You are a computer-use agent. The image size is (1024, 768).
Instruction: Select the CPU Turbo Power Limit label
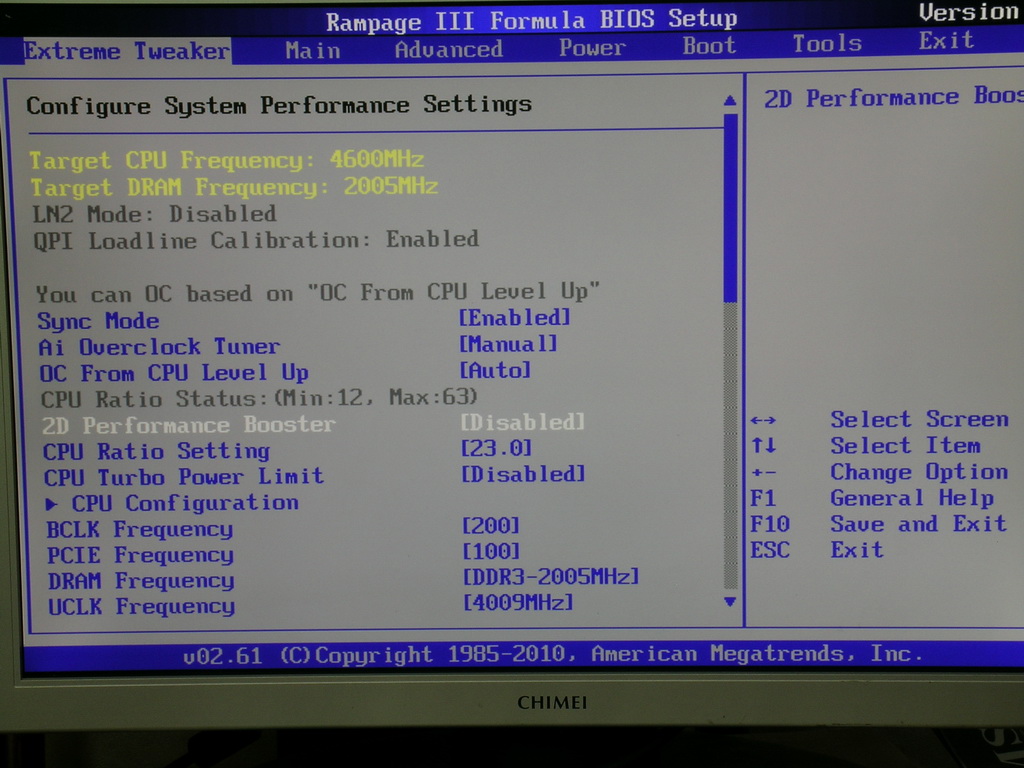tap(184, 477)
